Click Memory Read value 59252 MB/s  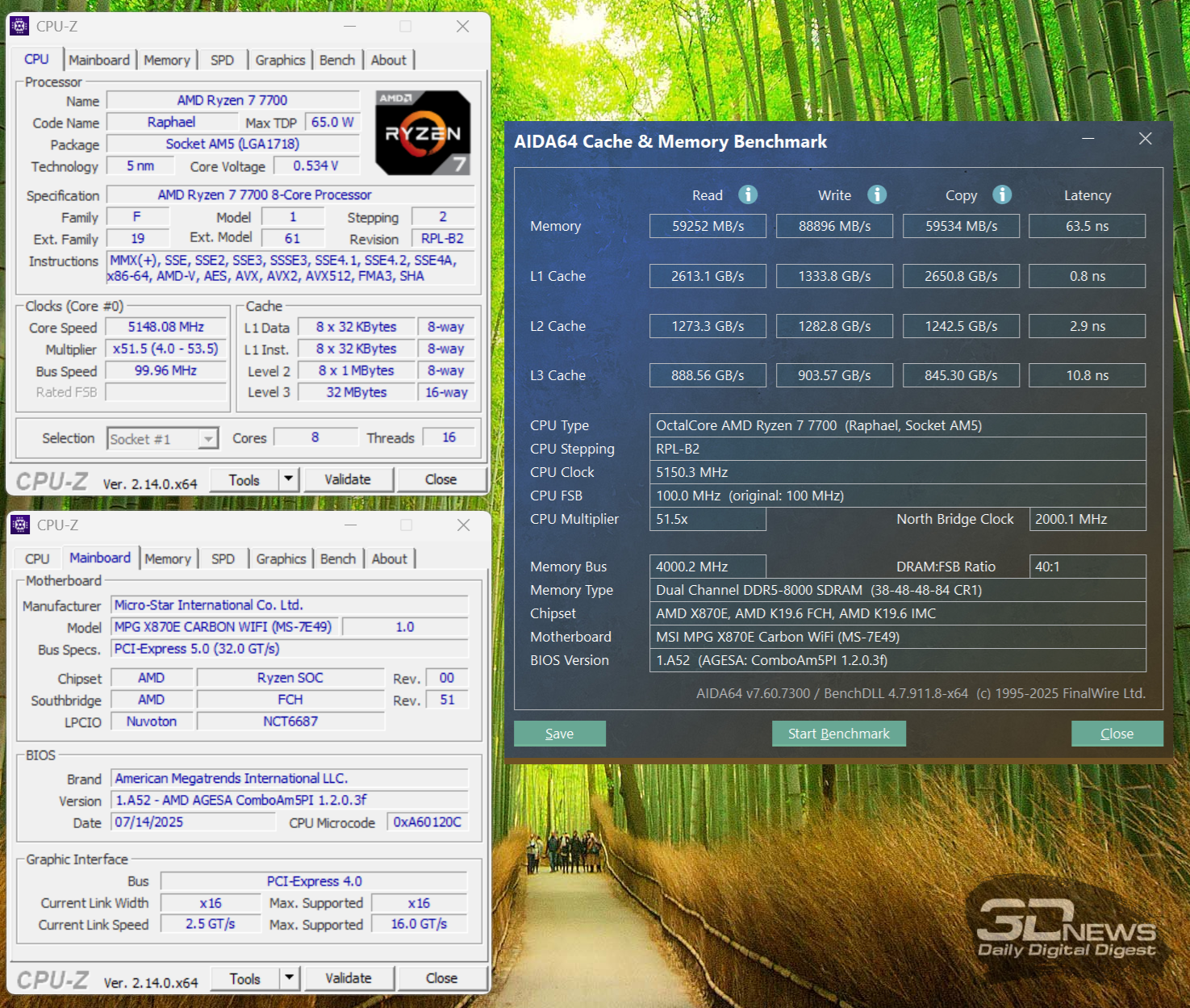tap(708, 226)
